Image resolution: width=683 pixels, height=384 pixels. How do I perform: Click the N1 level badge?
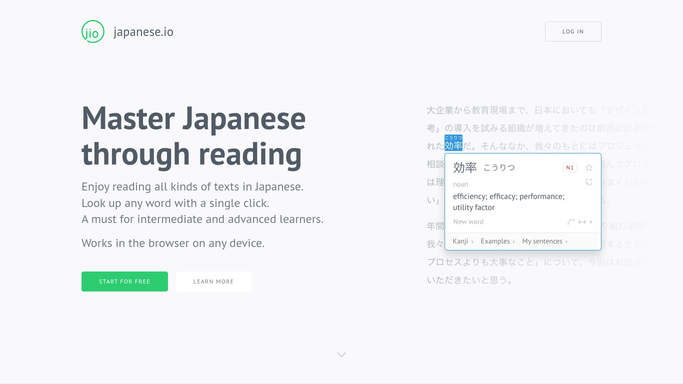click(570, 168)
